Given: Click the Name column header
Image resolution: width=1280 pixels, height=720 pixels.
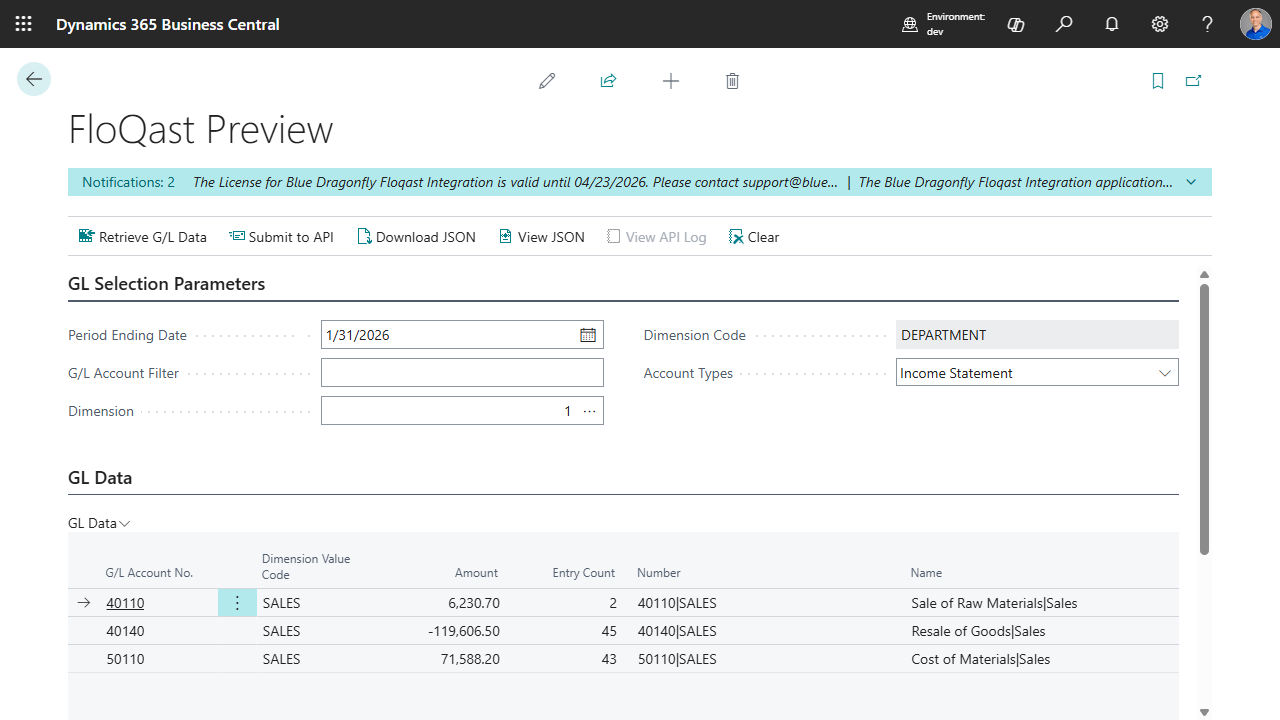Looking at the screenshot, I should [x=926, y=573].
